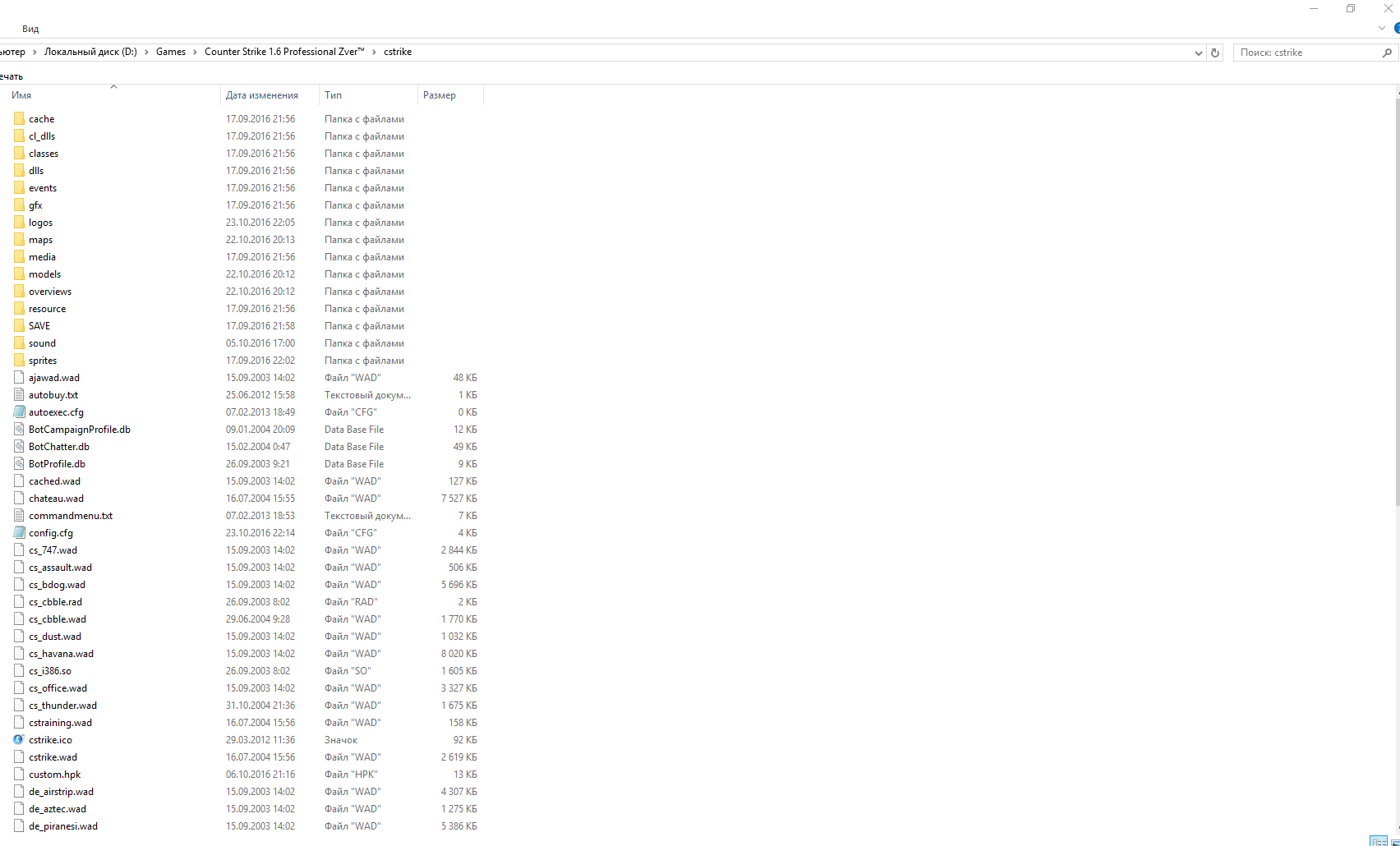
Task: Click the de_piranesi.wad file name
Action: click(63, 826)
